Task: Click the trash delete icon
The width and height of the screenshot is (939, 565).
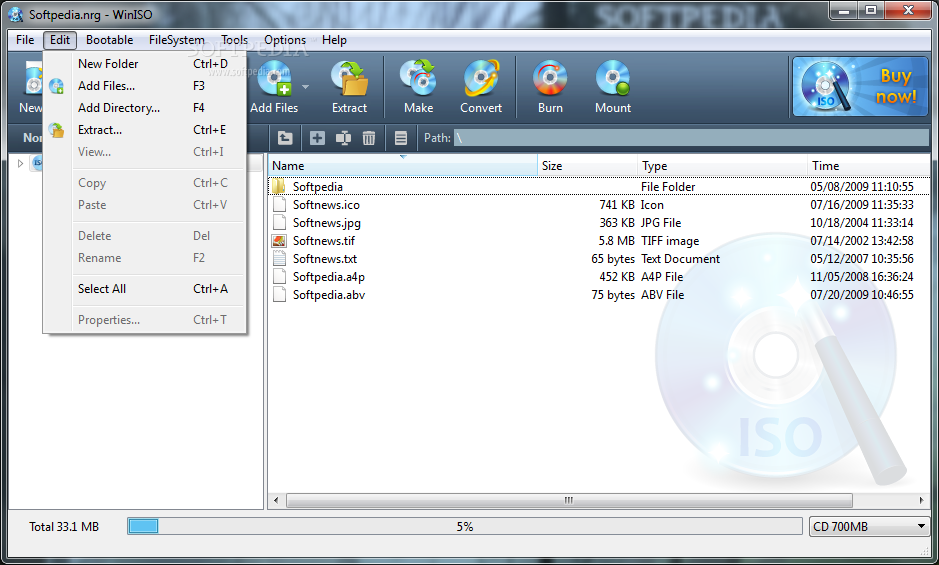Action: tap(369, 138)
